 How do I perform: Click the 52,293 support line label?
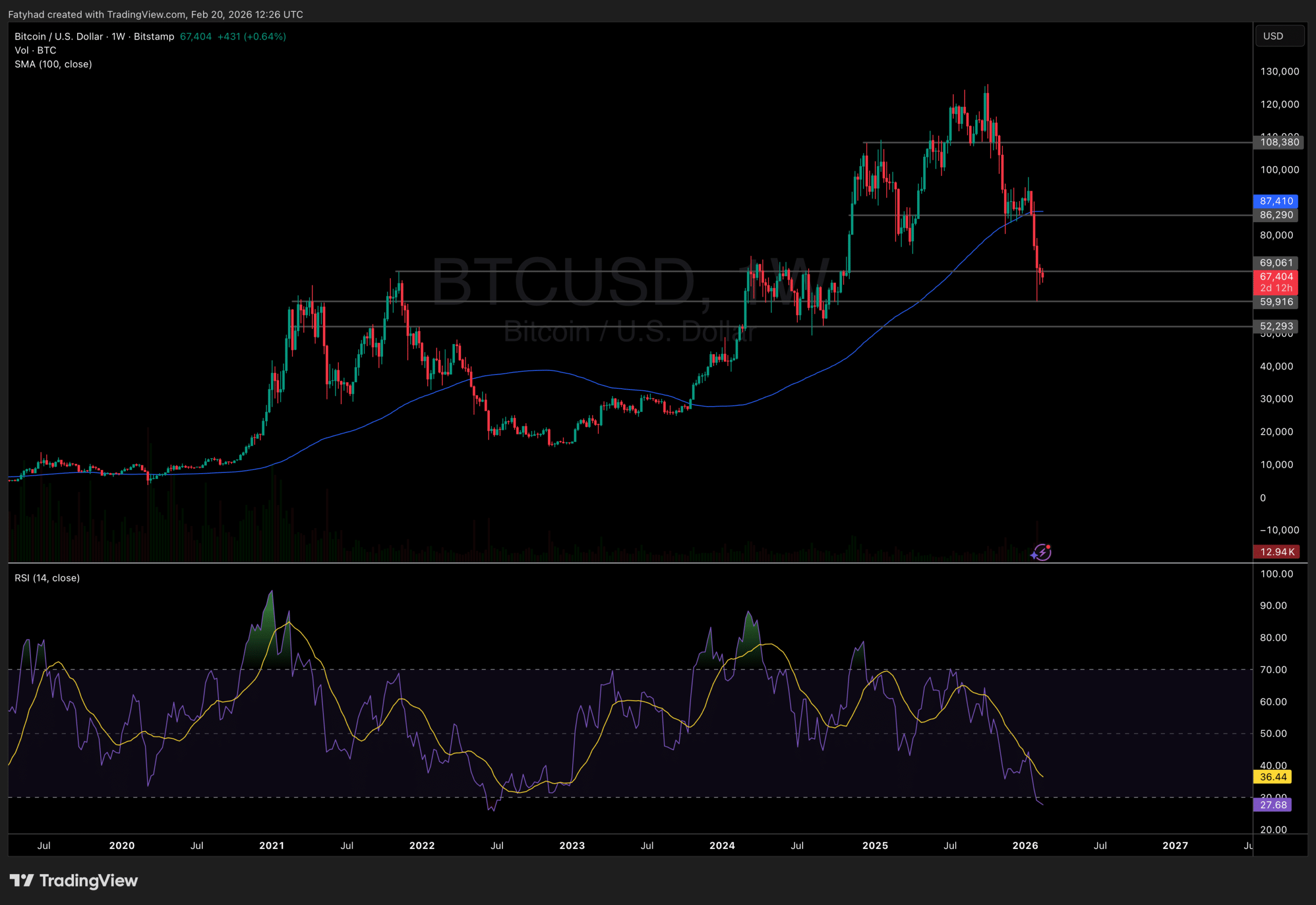click(x=1277, y=326)
